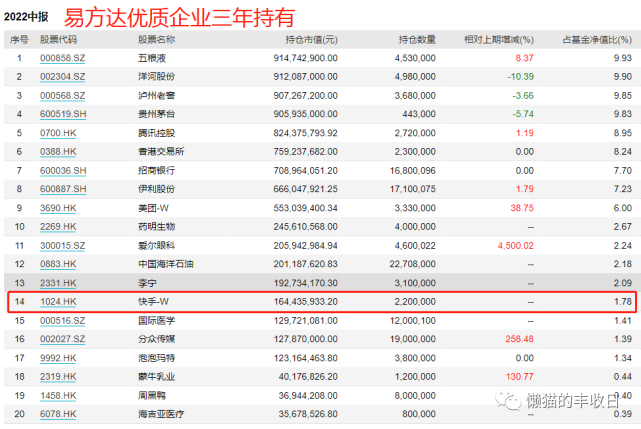
Task: Click the 泡泡玛特 stock name
Action: 155,359
